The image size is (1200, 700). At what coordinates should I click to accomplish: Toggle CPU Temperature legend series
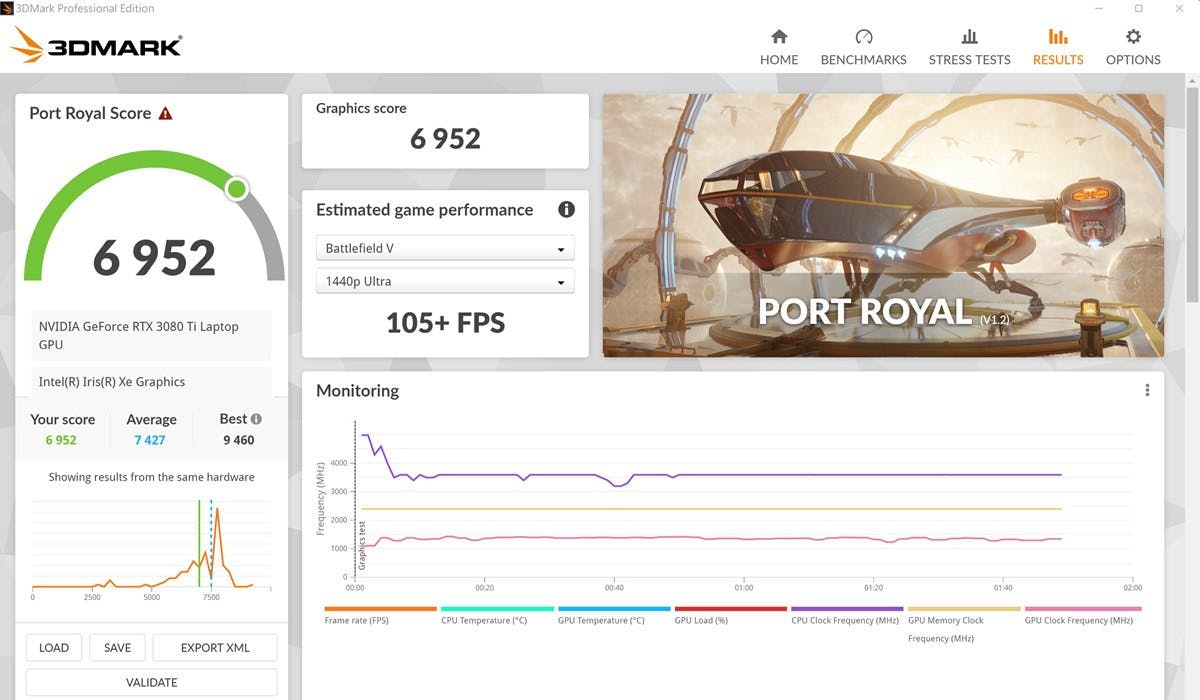point(497,615)
